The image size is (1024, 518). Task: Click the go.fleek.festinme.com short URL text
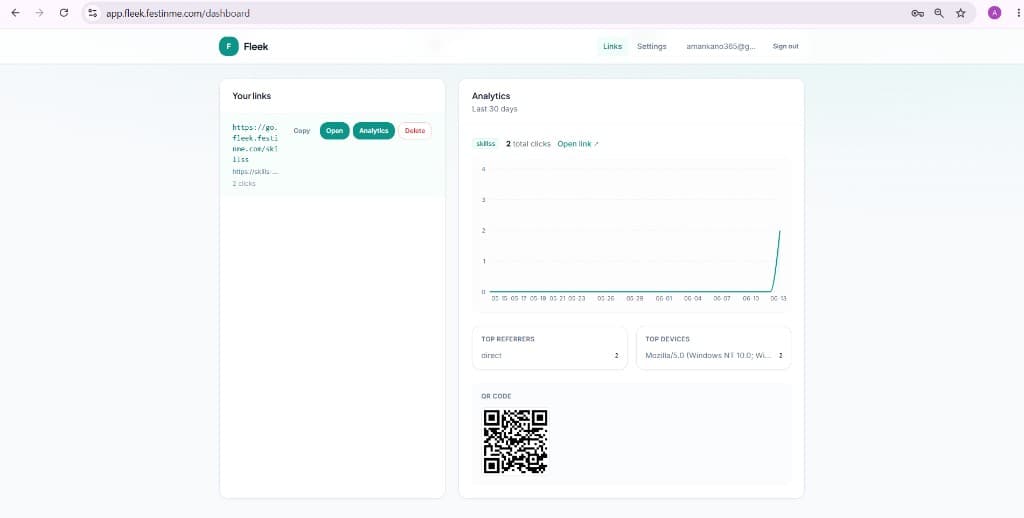pyautogui.click(x=255, y=143)
